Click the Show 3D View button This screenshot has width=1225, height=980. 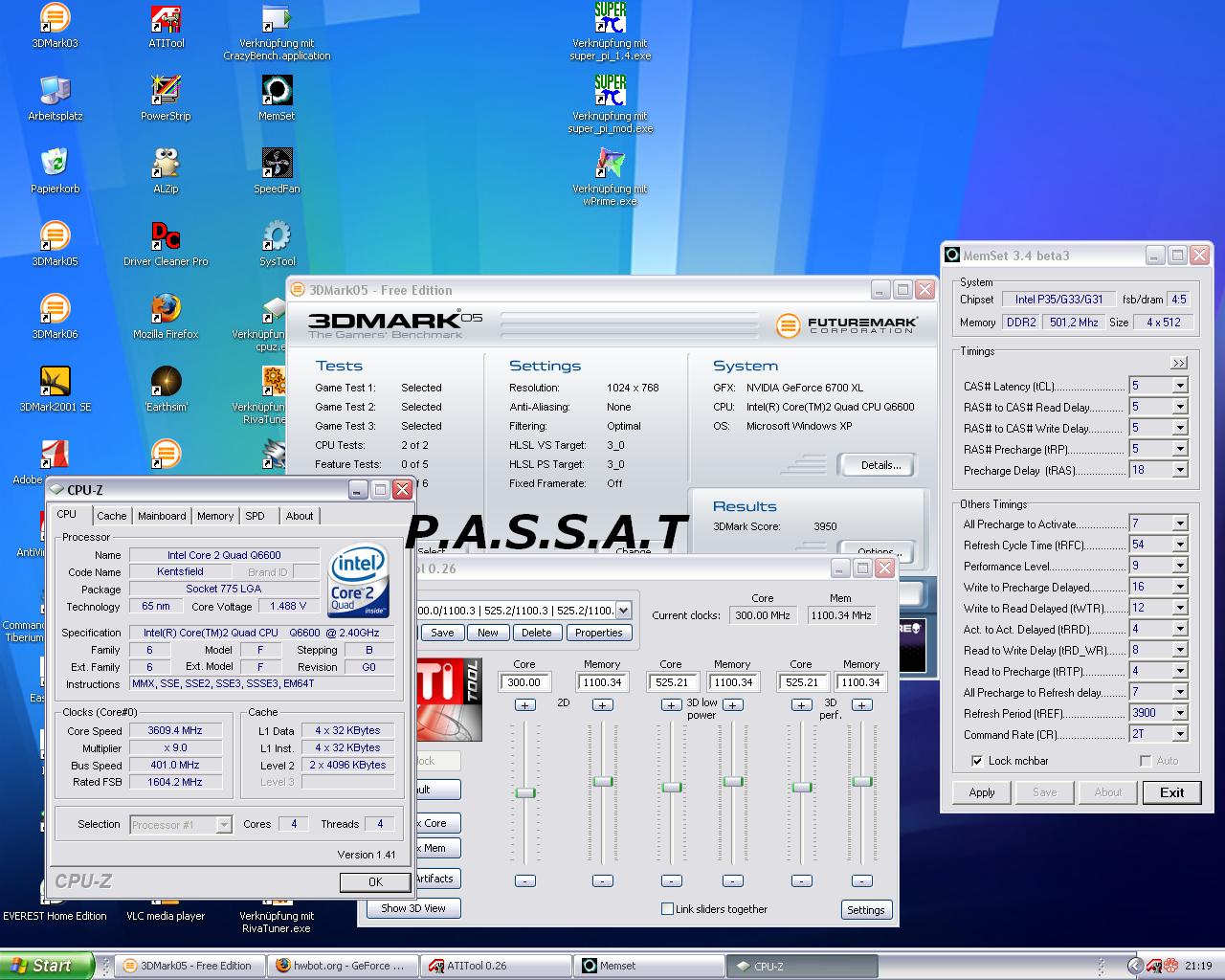413,908
